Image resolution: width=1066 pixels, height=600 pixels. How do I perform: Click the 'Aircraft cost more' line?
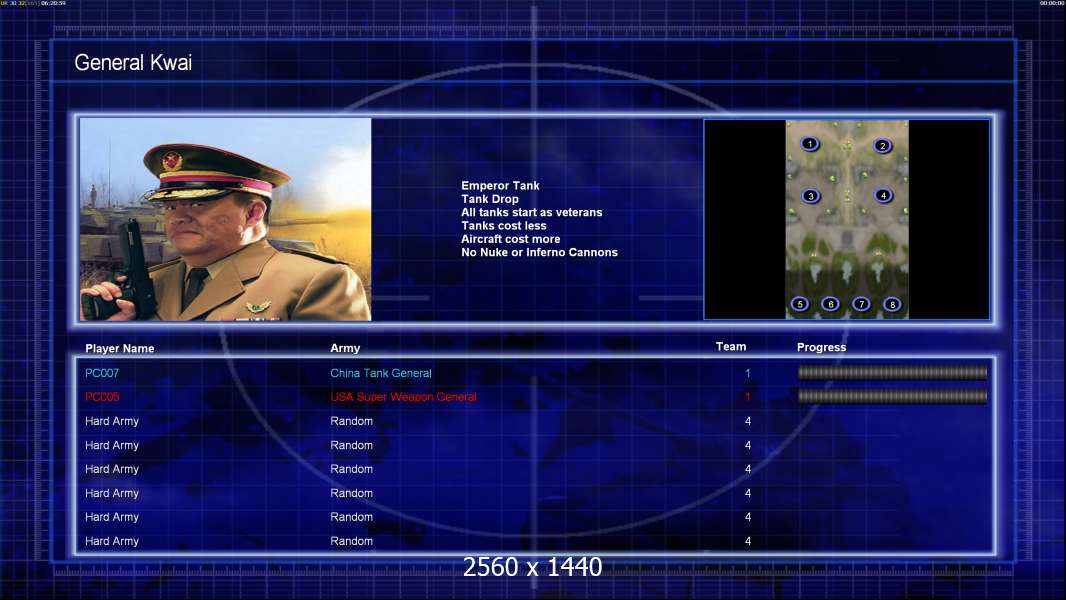coord(511,239)
